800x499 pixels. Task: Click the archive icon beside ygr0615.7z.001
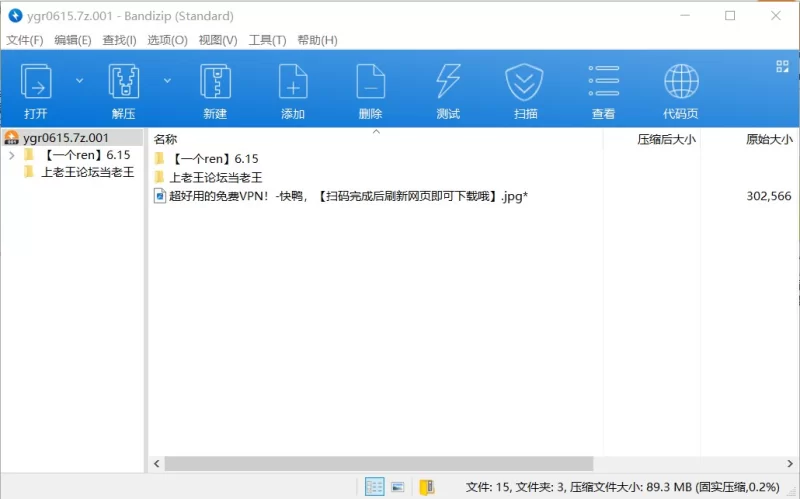pyautogui.click(x=11, y=138)
